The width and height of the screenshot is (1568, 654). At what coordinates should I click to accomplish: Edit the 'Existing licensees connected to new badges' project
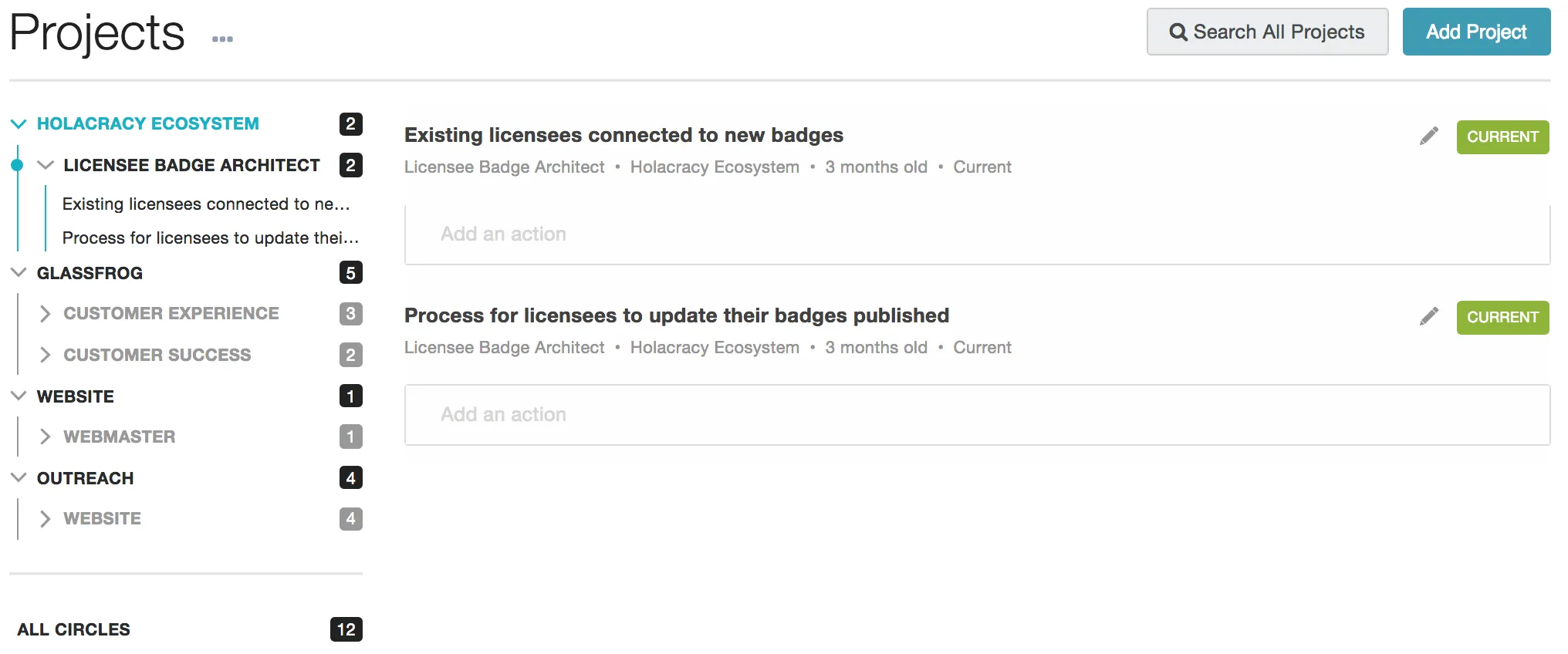tap(1428, 136)
